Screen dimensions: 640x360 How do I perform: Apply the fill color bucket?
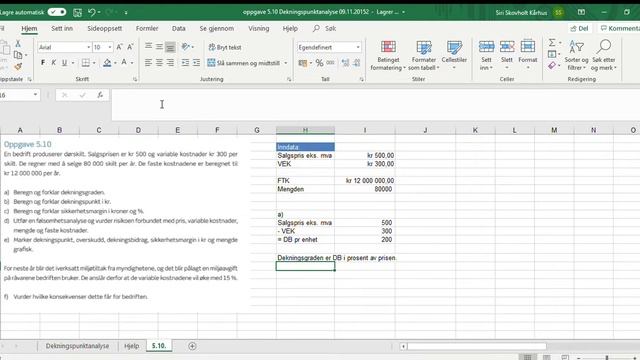click(x=107, y=62)
